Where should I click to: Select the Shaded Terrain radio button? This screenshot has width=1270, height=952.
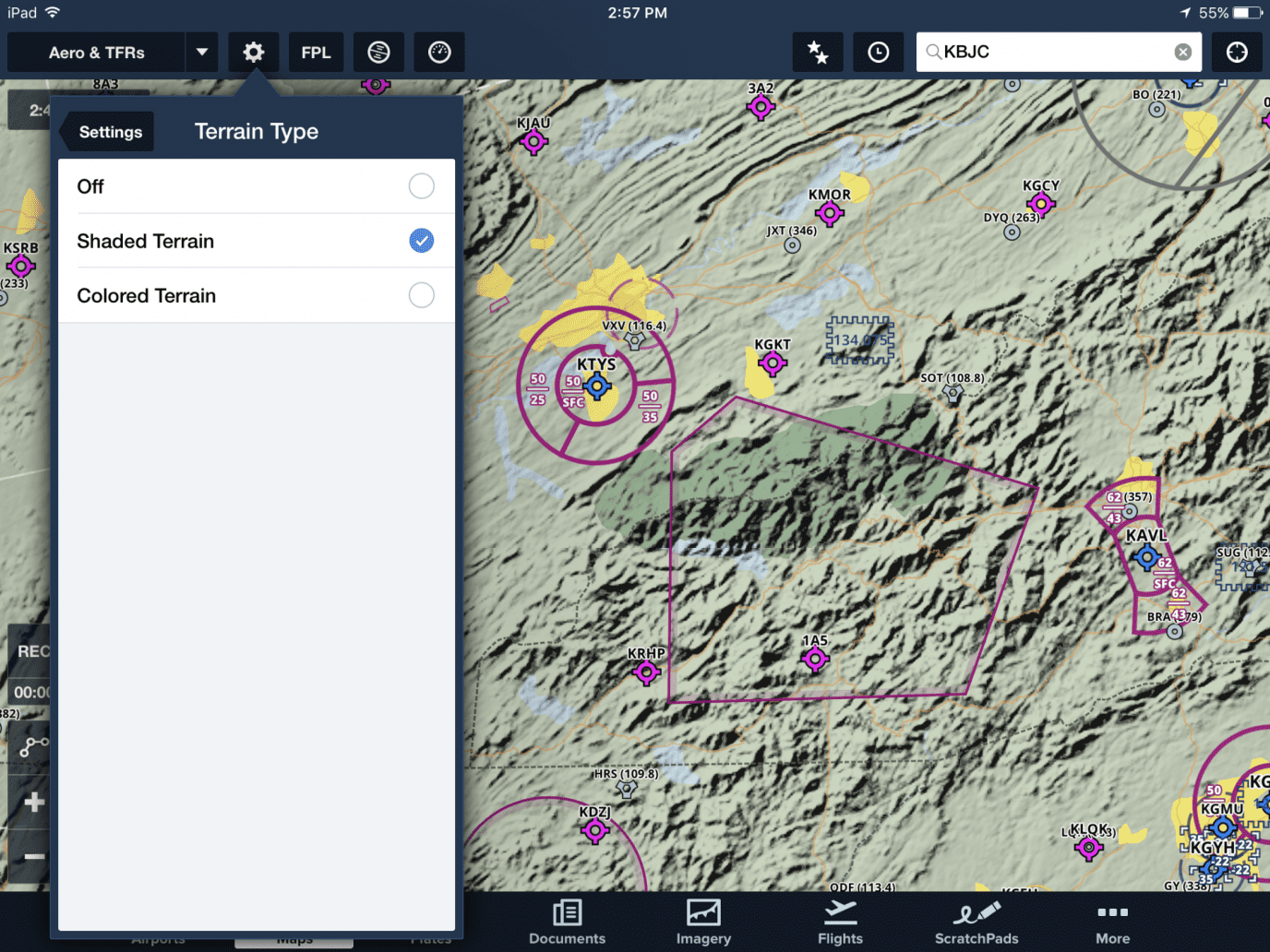coord(421,241)
